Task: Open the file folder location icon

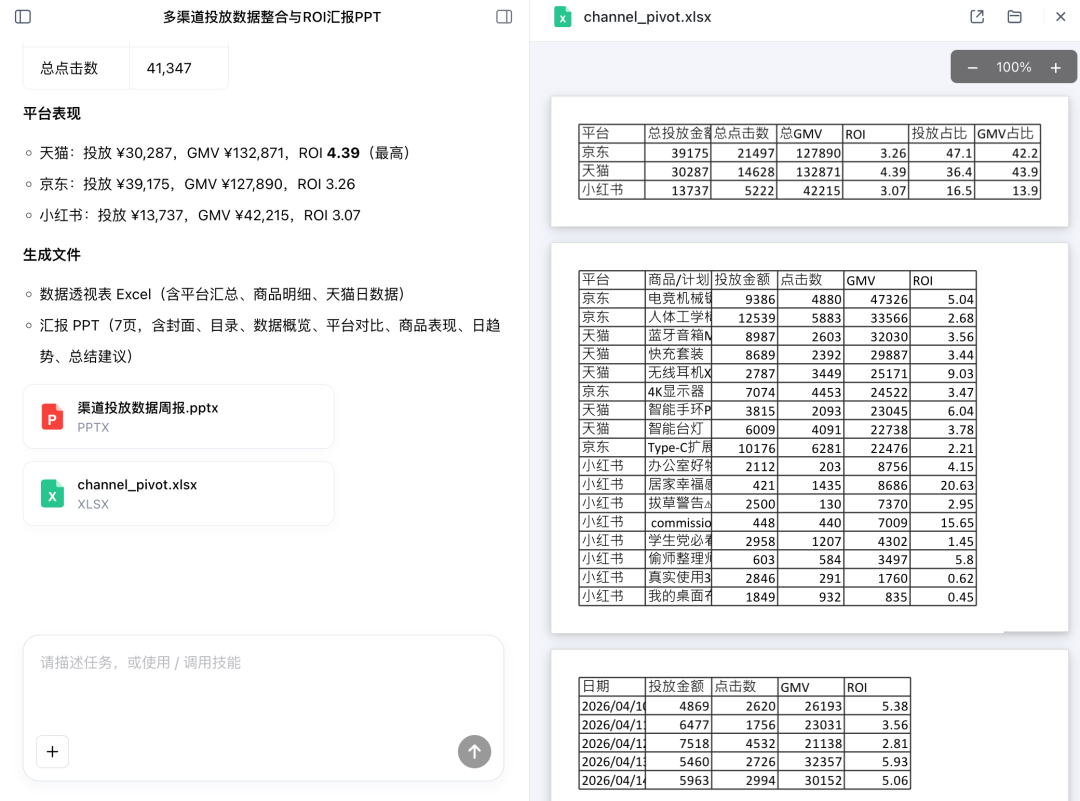Action: 1014,17
